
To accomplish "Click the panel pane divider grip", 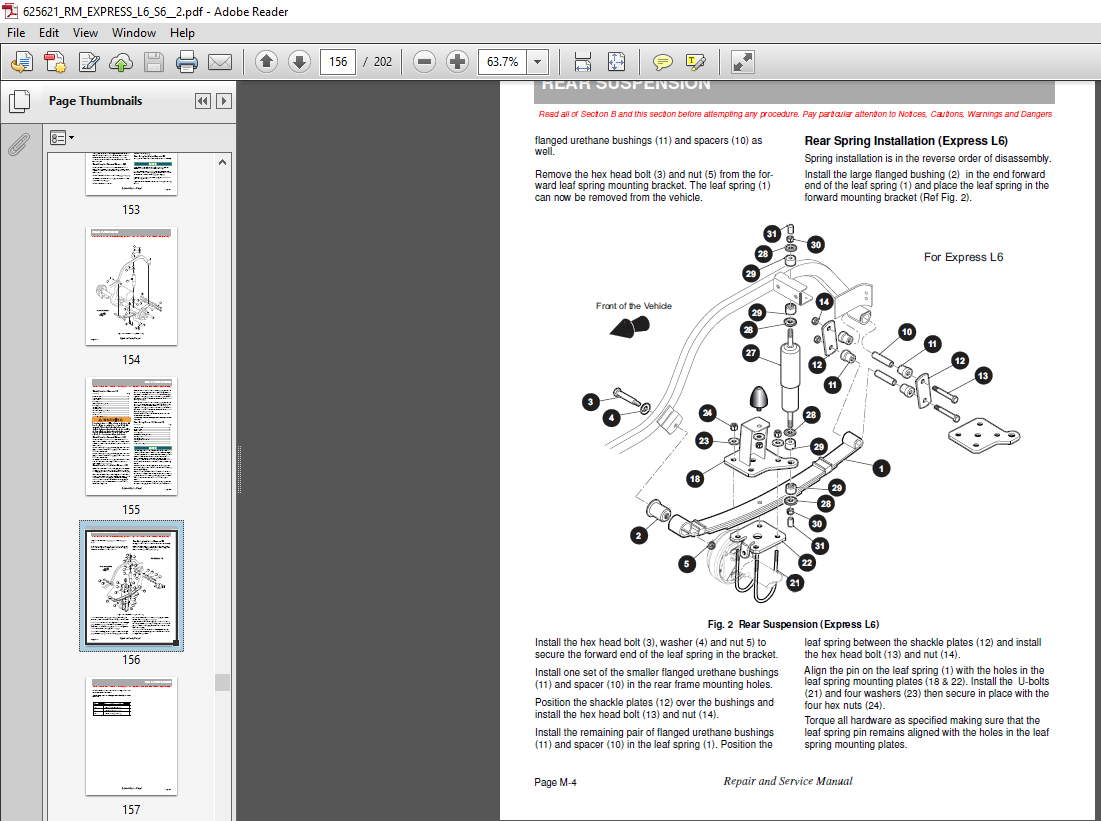I will [239, 470].
